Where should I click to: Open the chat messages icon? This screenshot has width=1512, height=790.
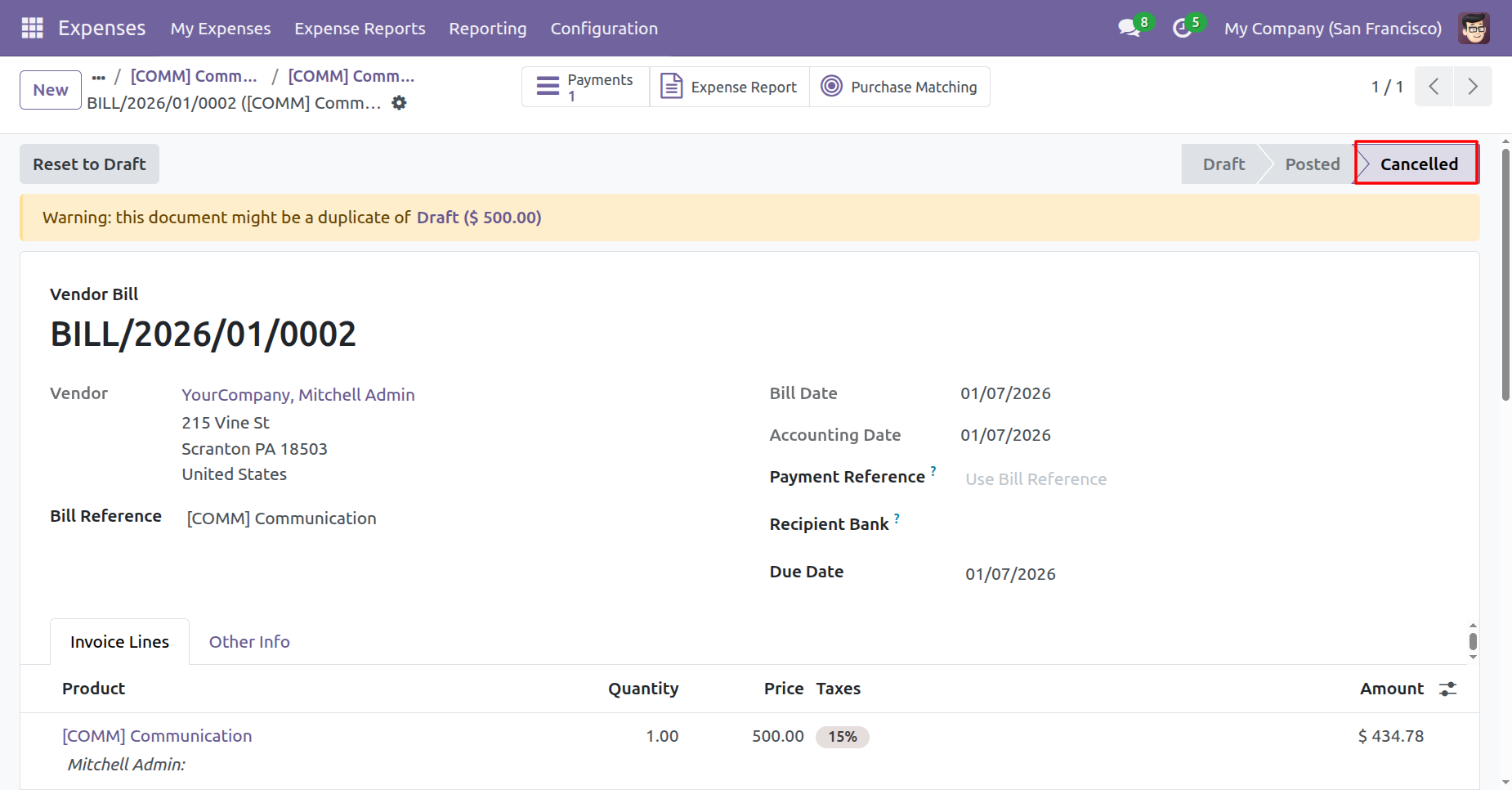(1129, 28)
